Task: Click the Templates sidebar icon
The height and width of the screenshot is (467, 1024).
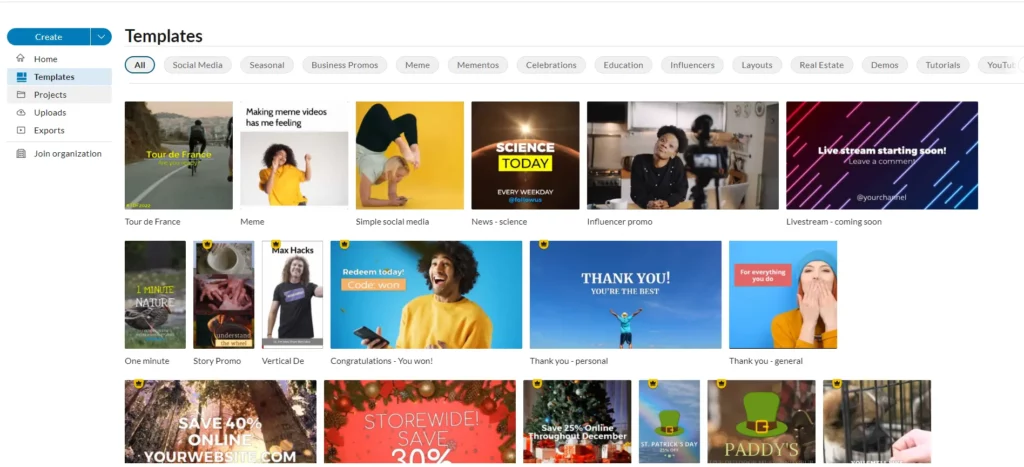Action: point(21,76)
